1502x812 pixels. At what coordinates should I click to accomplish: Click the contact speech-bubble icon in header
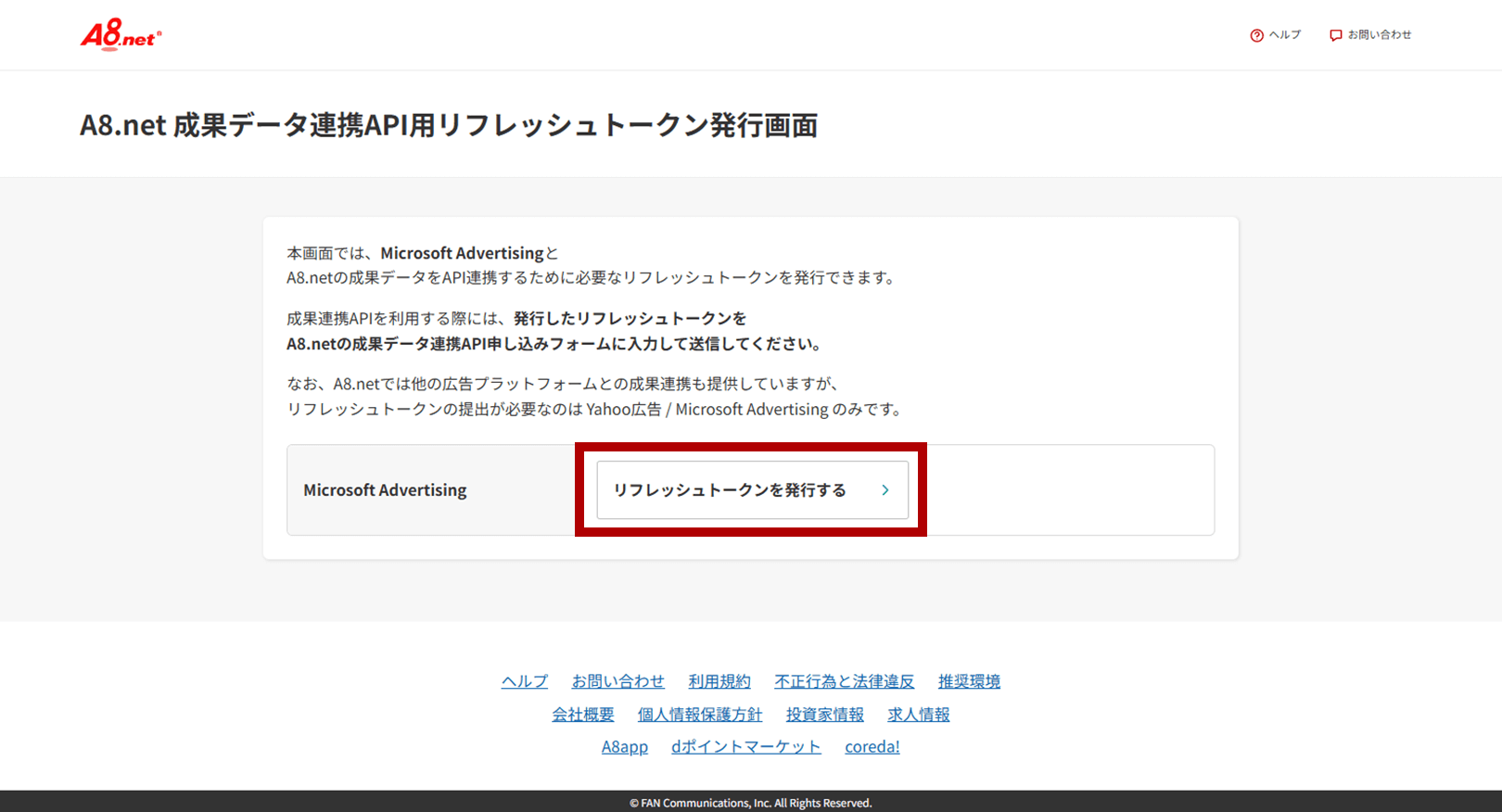[1335, 35]
